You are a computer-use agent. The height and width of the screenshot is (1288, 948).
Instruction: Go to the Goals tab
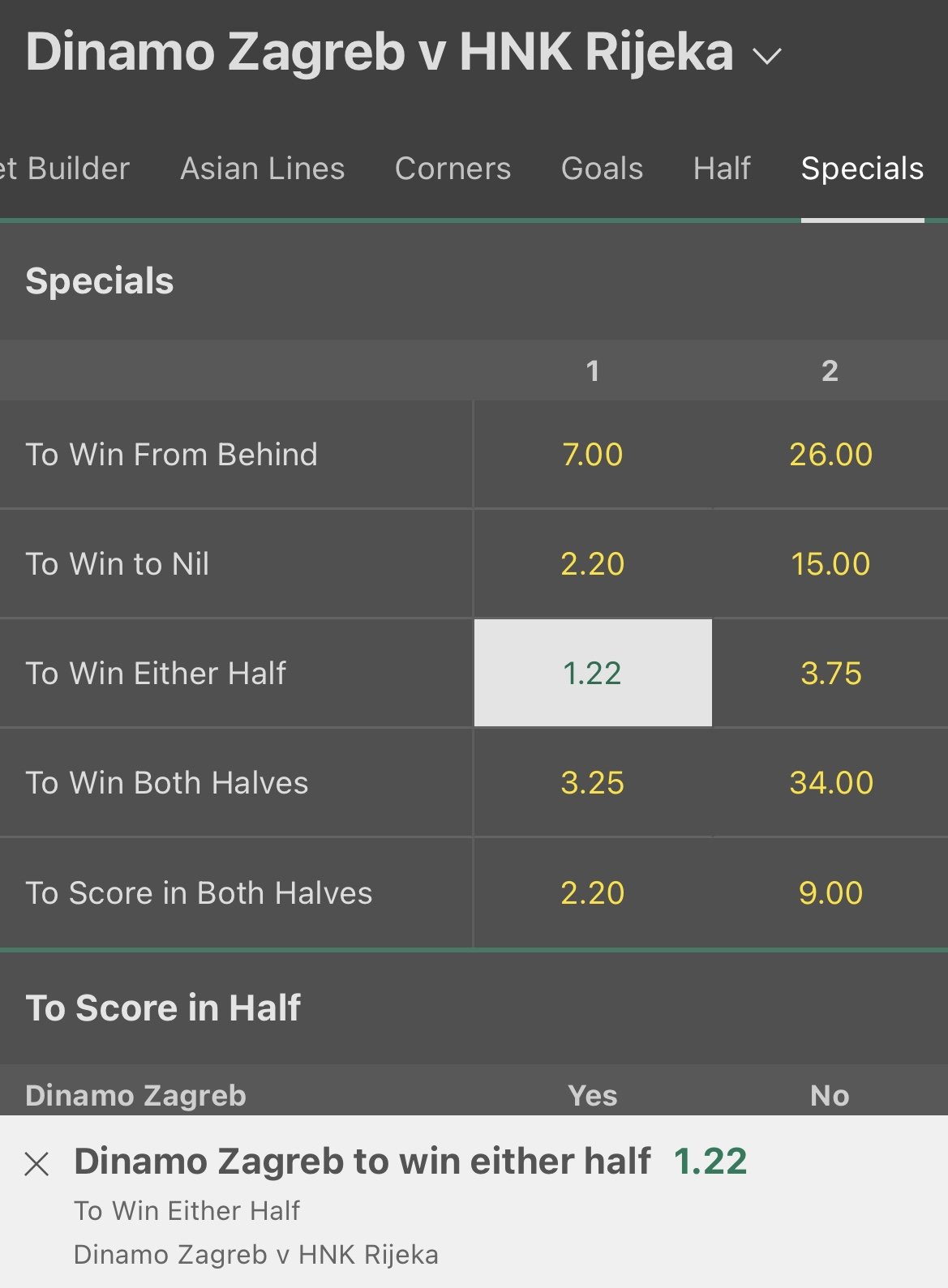pyautogui.click(x=602, y=169)
